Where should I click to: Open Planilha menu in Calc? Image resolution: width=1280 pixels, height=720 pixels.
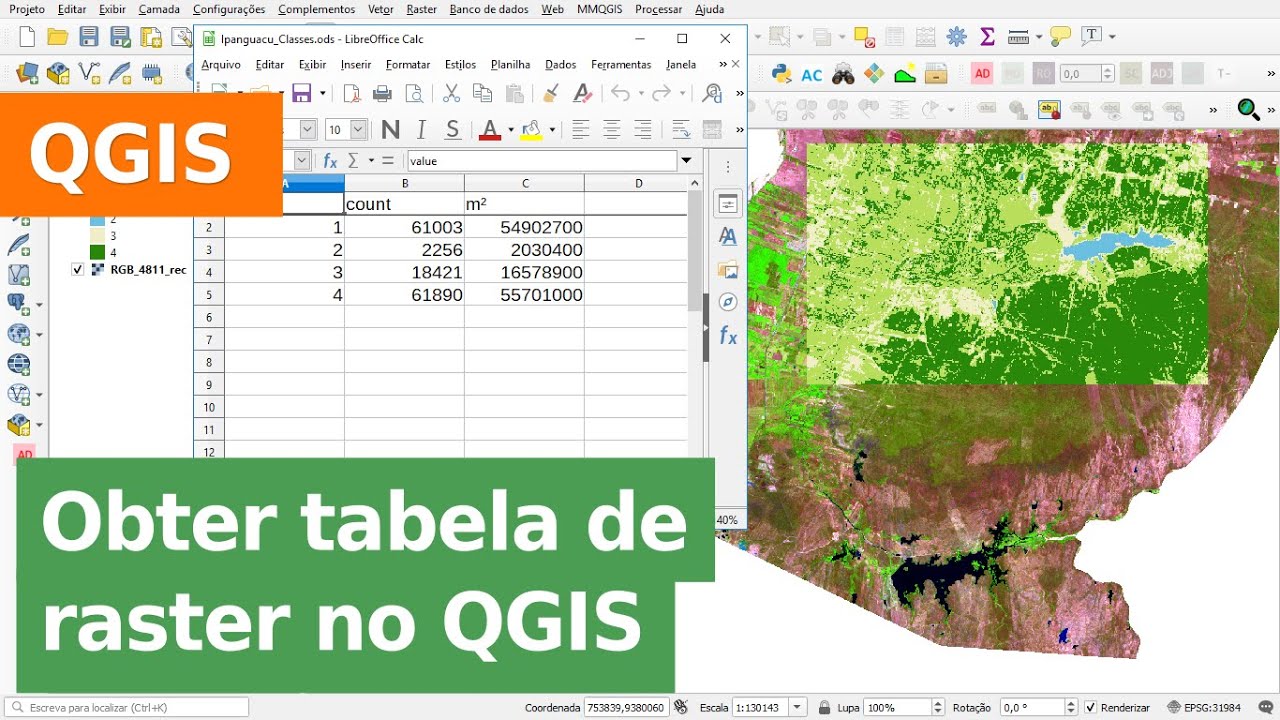510,64
